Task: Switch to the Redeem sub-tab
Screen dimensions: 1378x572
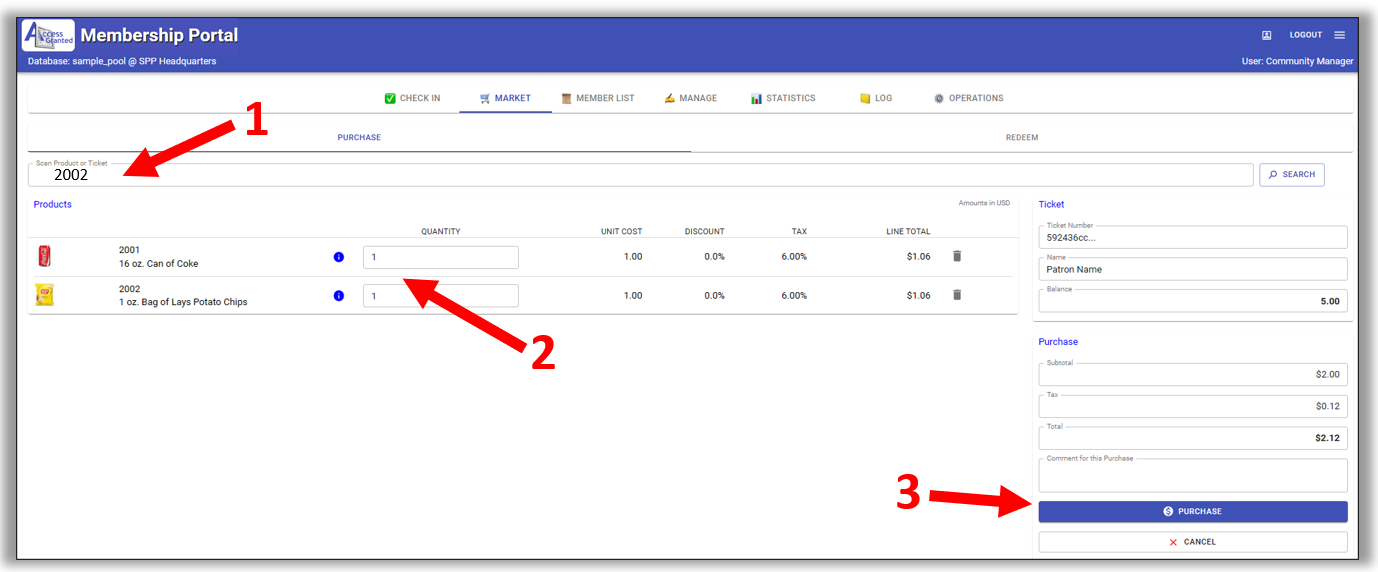Action: point(1021,137)
